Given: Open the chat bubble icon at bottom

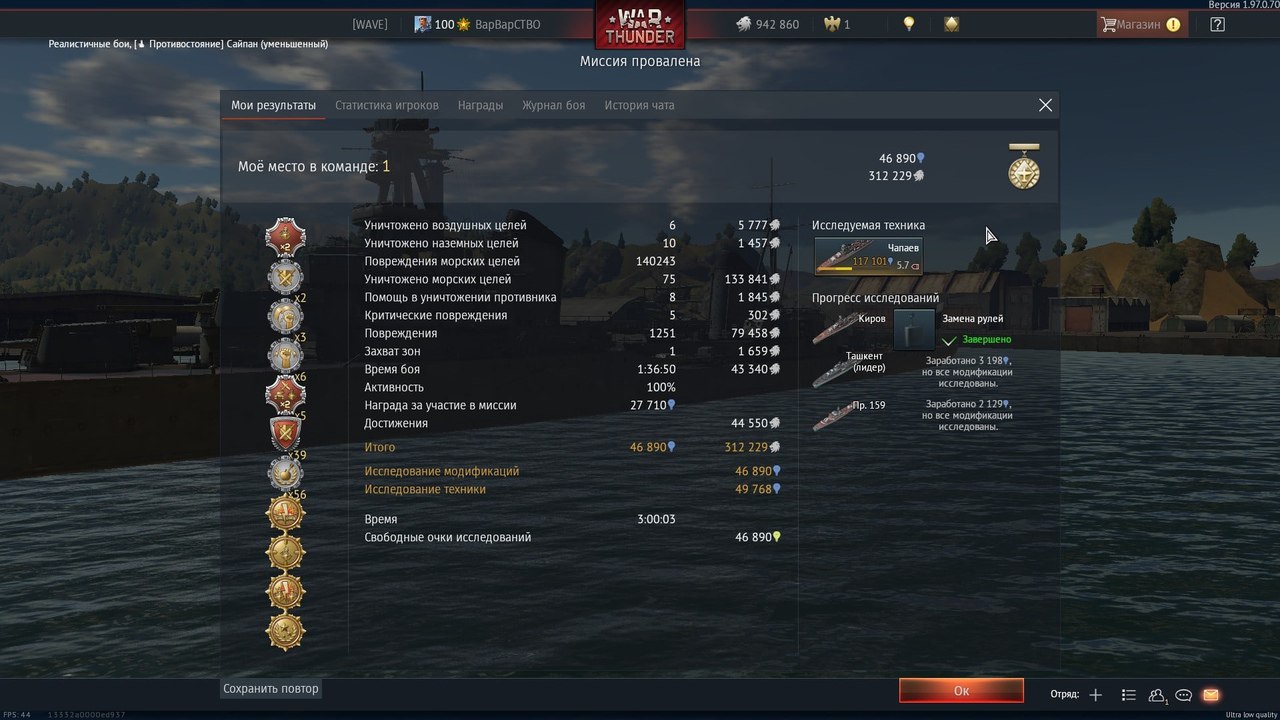Looking at the screenshot, I should (1184, 695).
